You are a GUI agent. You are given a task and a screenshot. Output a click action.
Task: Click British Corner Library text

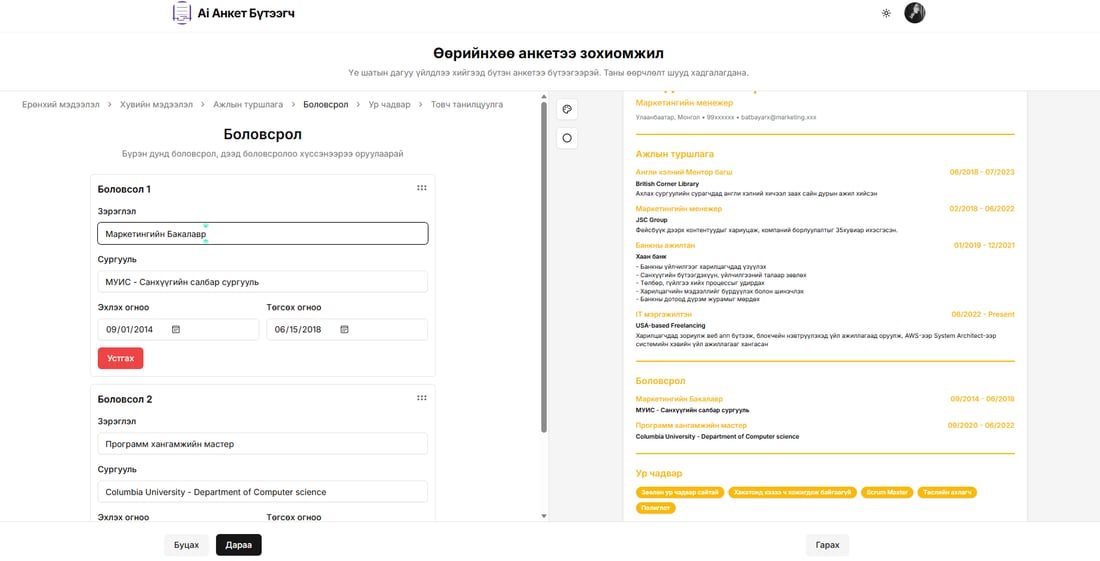[667, 184]
